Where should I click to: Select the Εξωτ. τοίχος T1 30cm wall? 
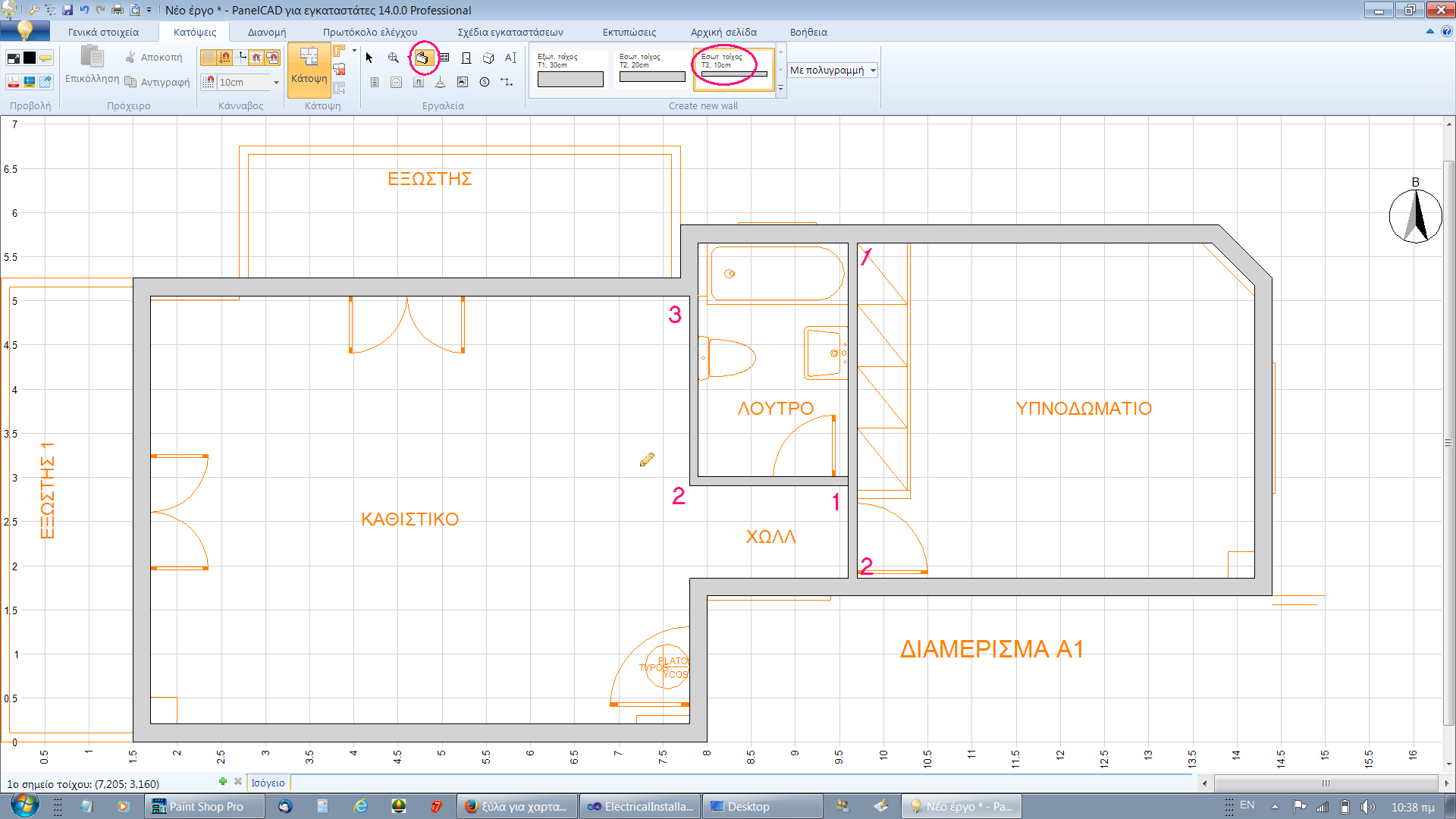click(570, 70)
